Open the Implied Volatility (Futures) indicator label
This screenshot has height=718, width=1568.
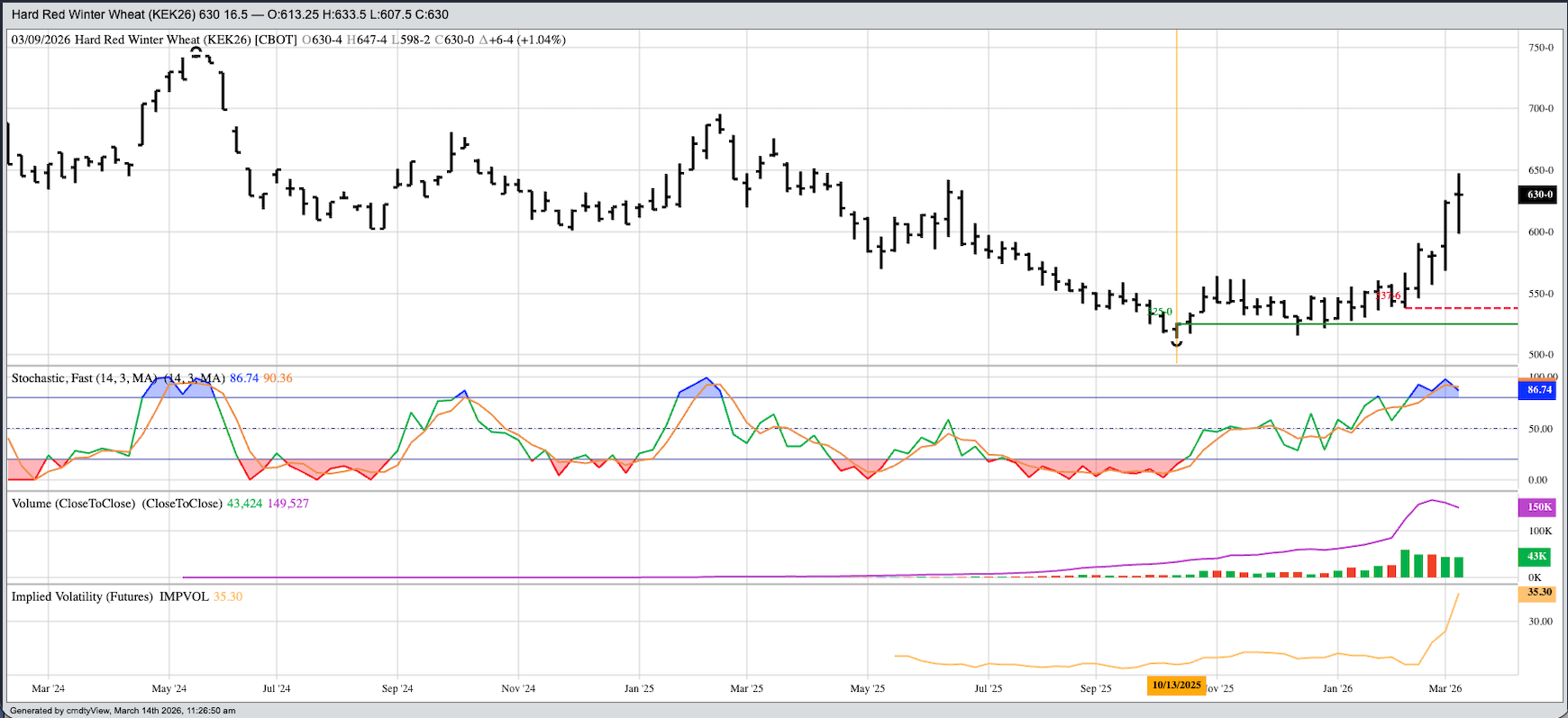pos(110,596)
